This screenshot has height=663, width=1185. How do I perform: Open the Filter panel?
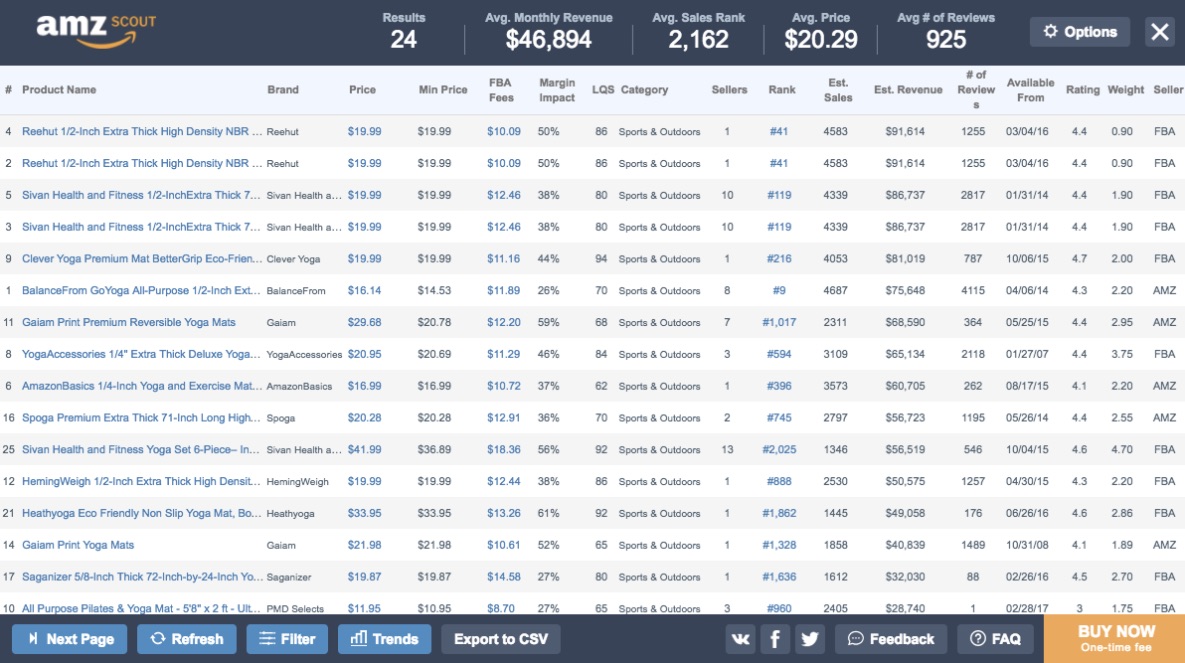pyautogui.click(x=287, y=639)
